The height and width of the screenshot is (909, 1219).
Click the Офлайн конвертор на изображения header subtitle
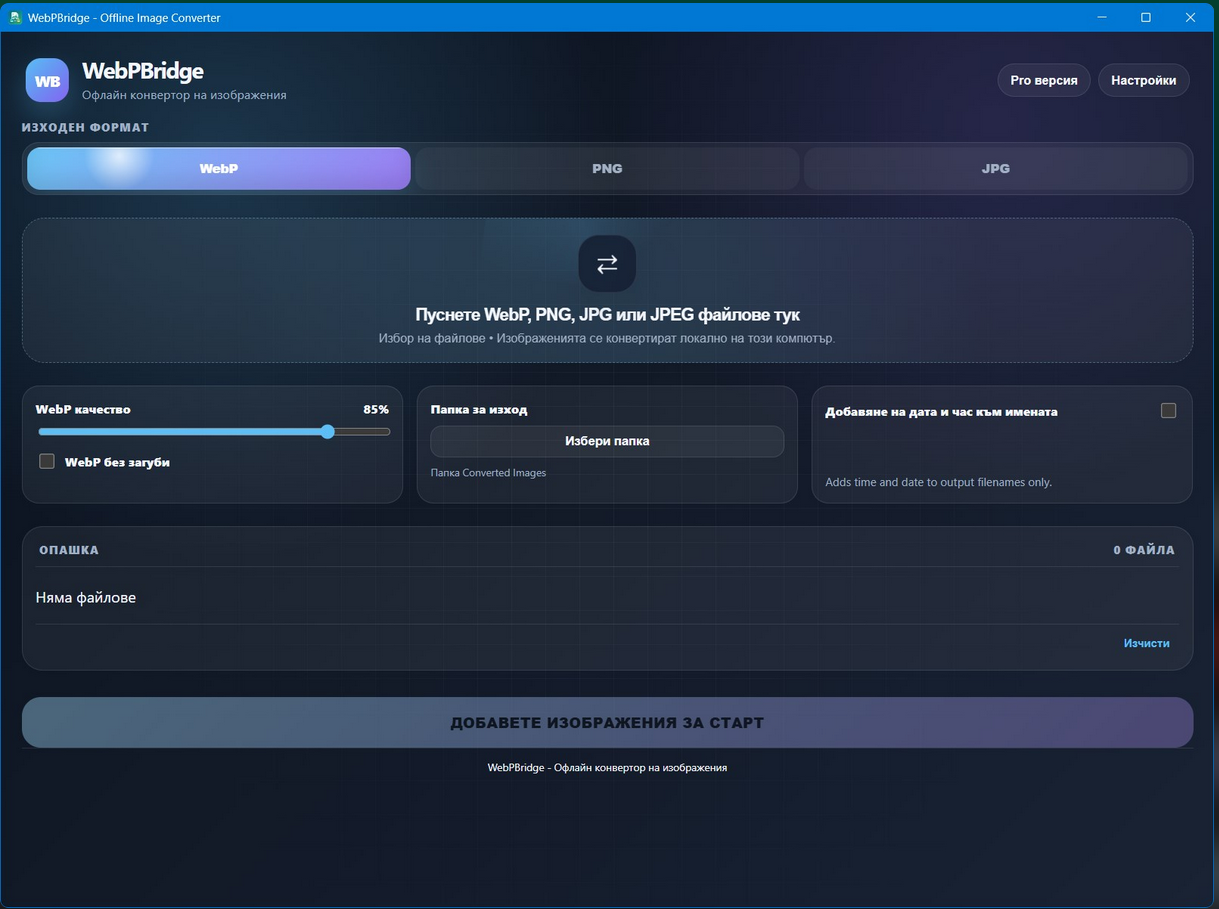coord(184,95)
